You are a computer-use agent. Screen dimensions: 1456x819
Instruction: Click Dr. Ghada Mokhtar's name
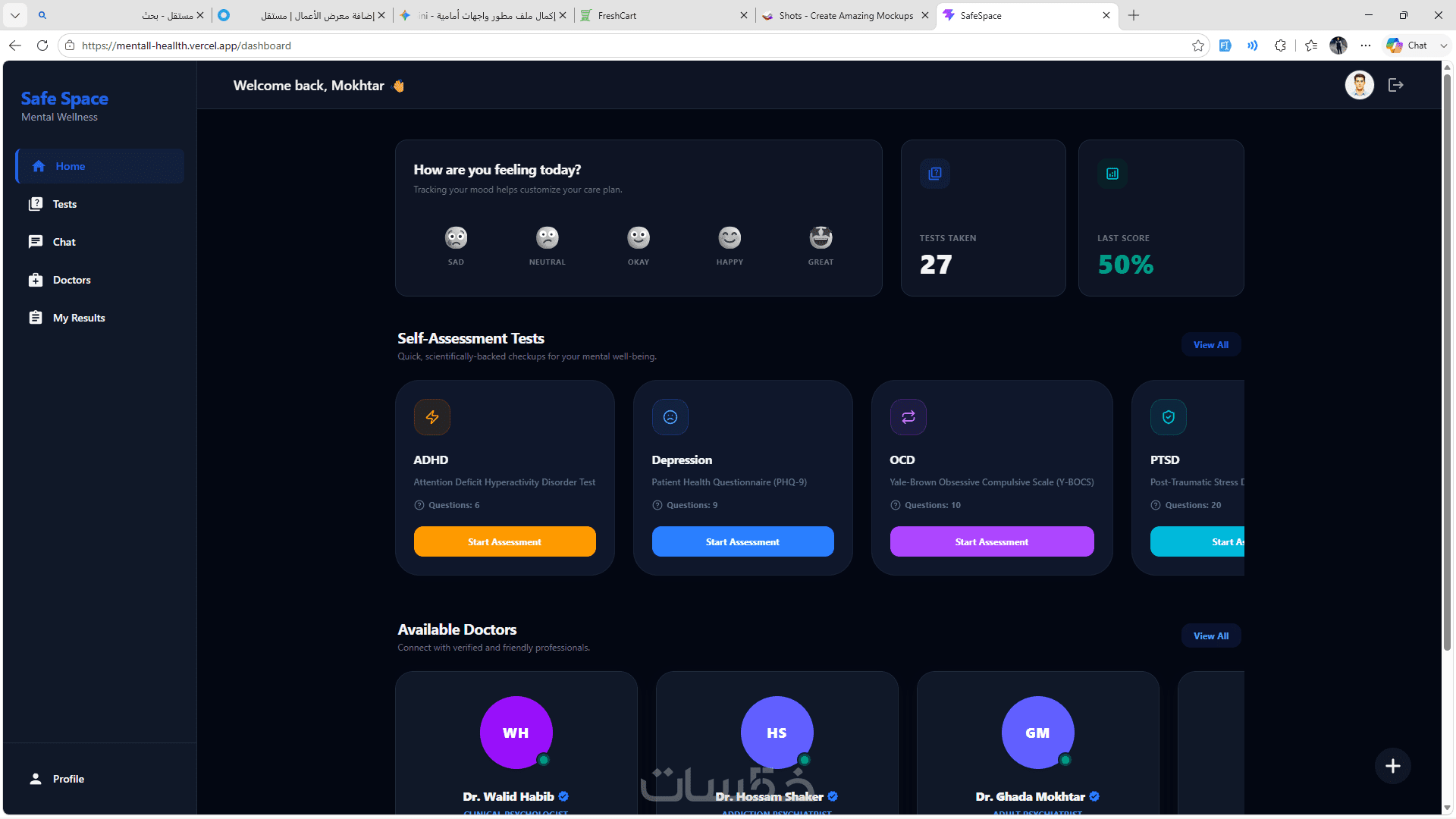point(1031,796)
